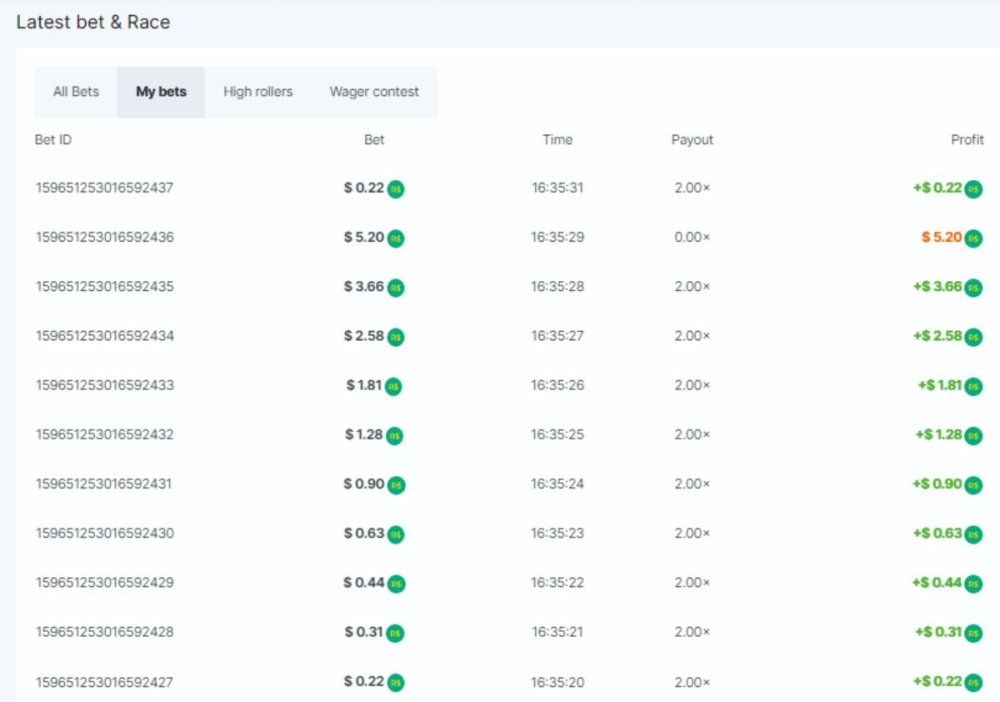Click the coin icon beside $0.90 bet amount
The height and width of the screenshot is (702, 1000).
pos(396,485)
